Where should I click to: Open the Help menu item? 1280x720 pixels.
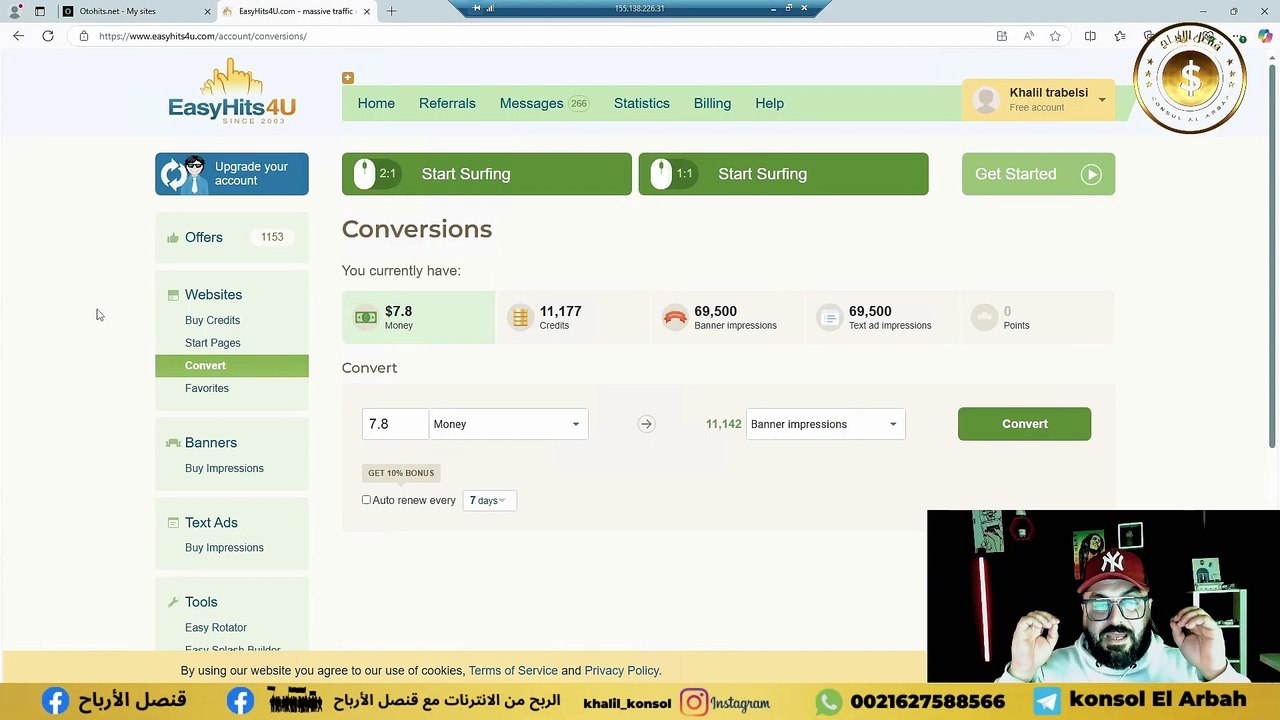coord(769,103)
